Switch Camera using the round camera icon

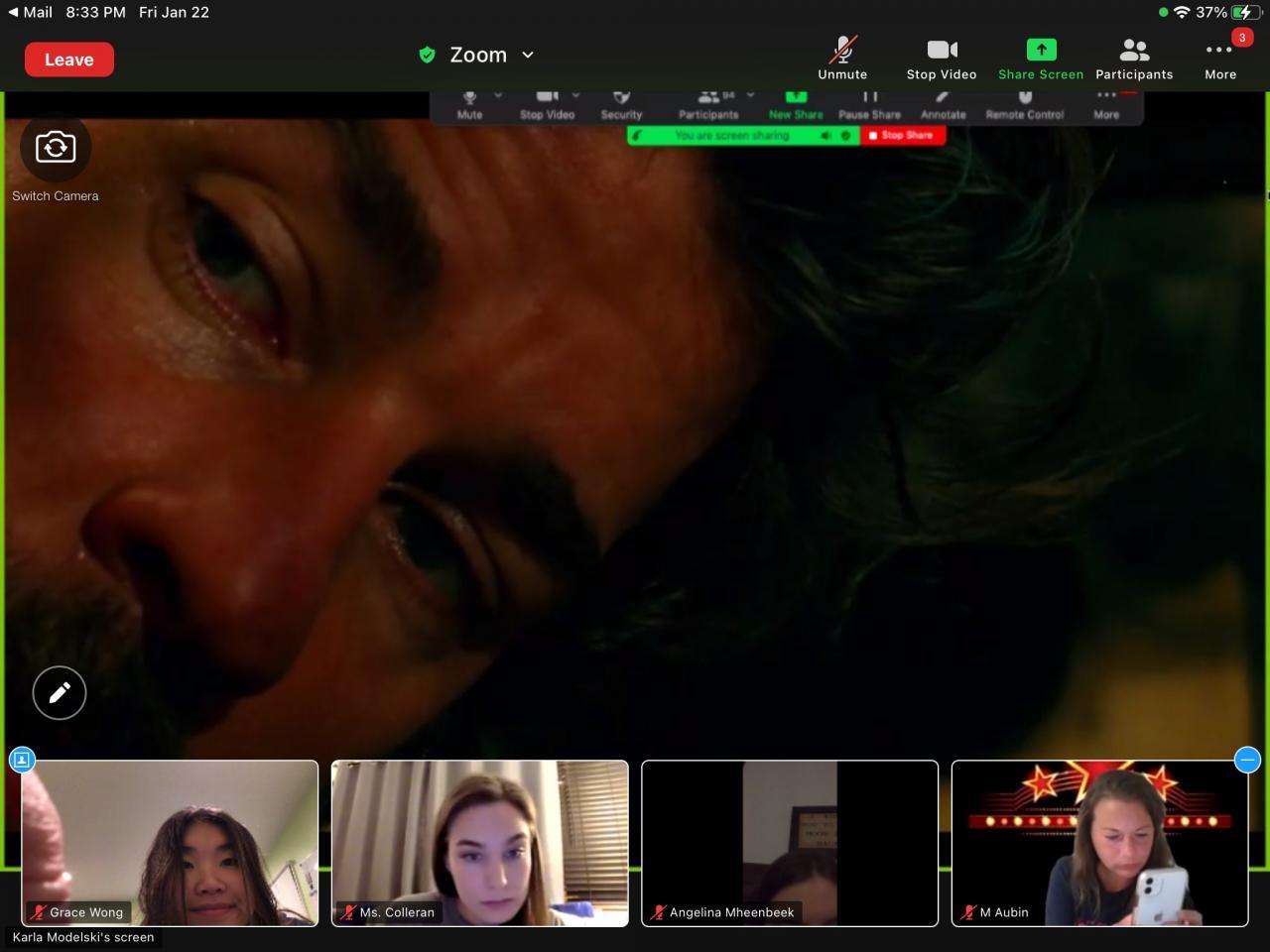[56, 147]
